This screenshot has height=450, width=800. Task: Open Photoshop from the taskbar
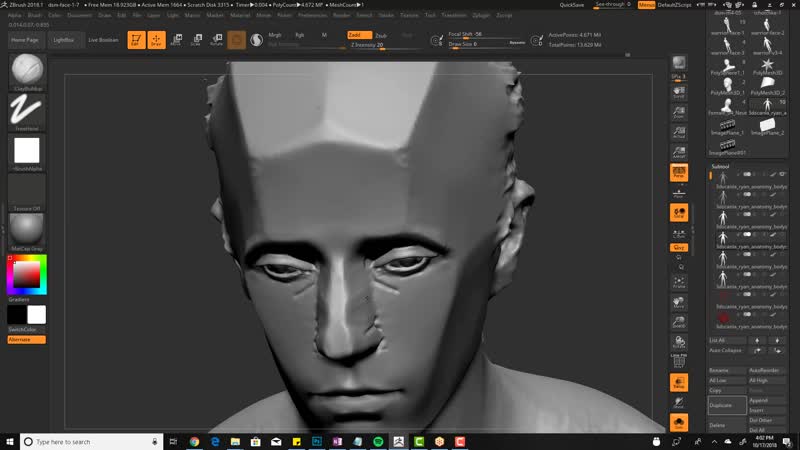click(x=317, y=442)
